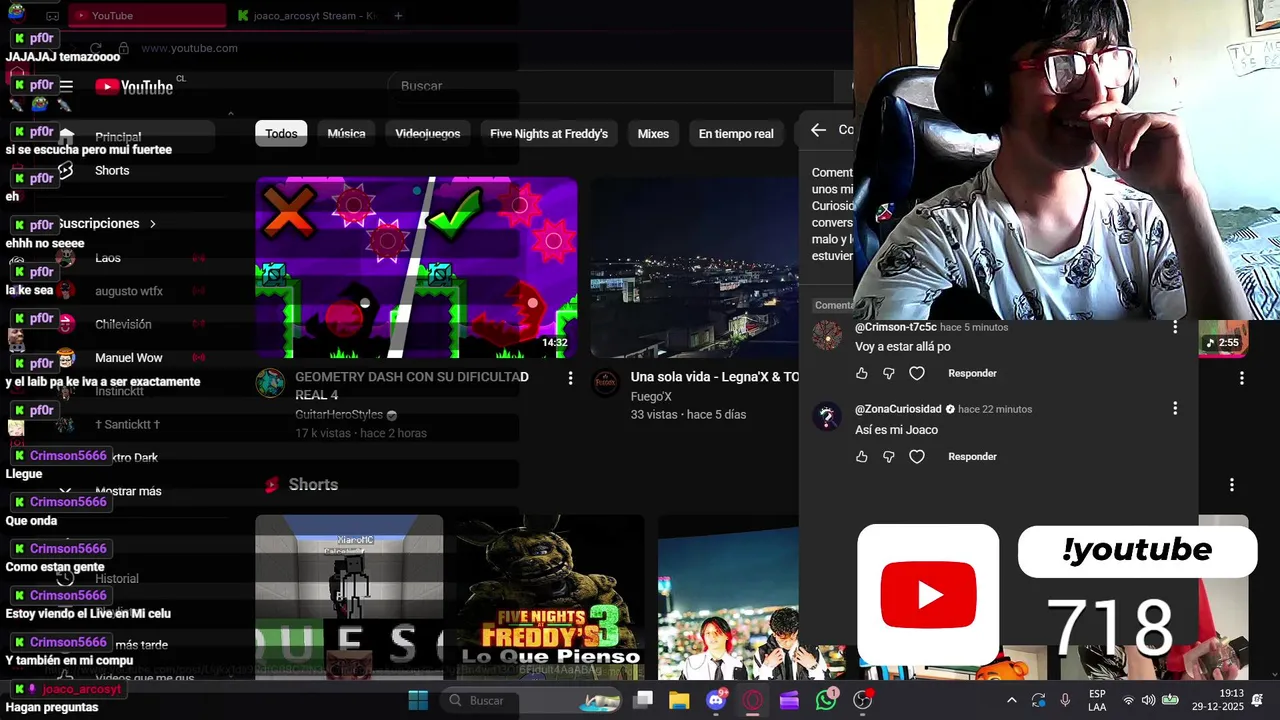Image resolution: width=1280 pixels, height=720 pixels.
Task: Open the notification bell in the tray
Action: pos(1258,700)
